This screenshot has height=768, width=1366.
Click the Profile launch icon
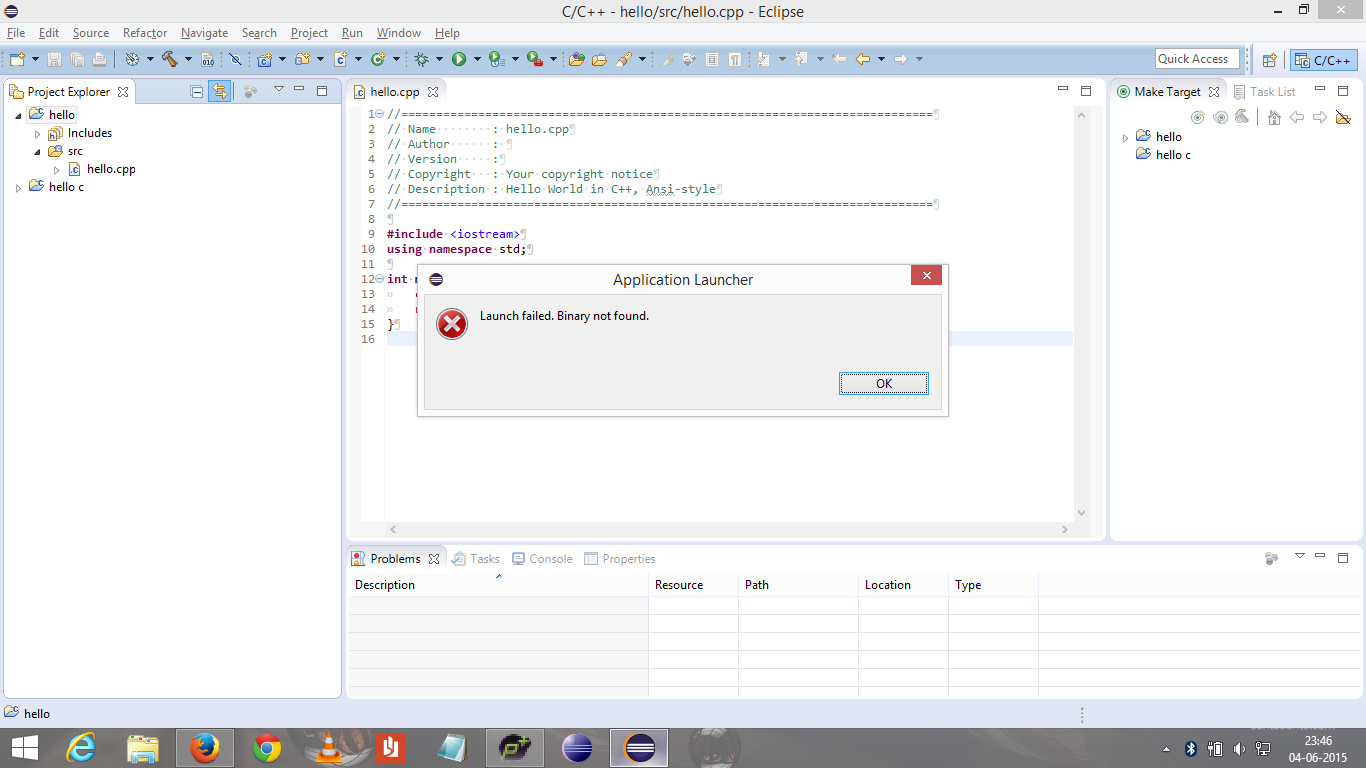pos(497,60)
